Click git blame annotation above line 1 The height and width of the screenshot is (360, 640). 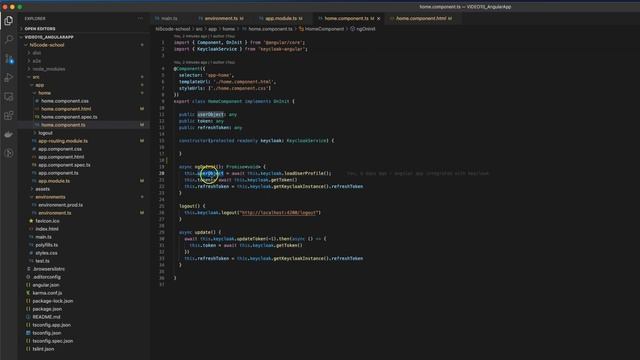click(x=204, y=36)
